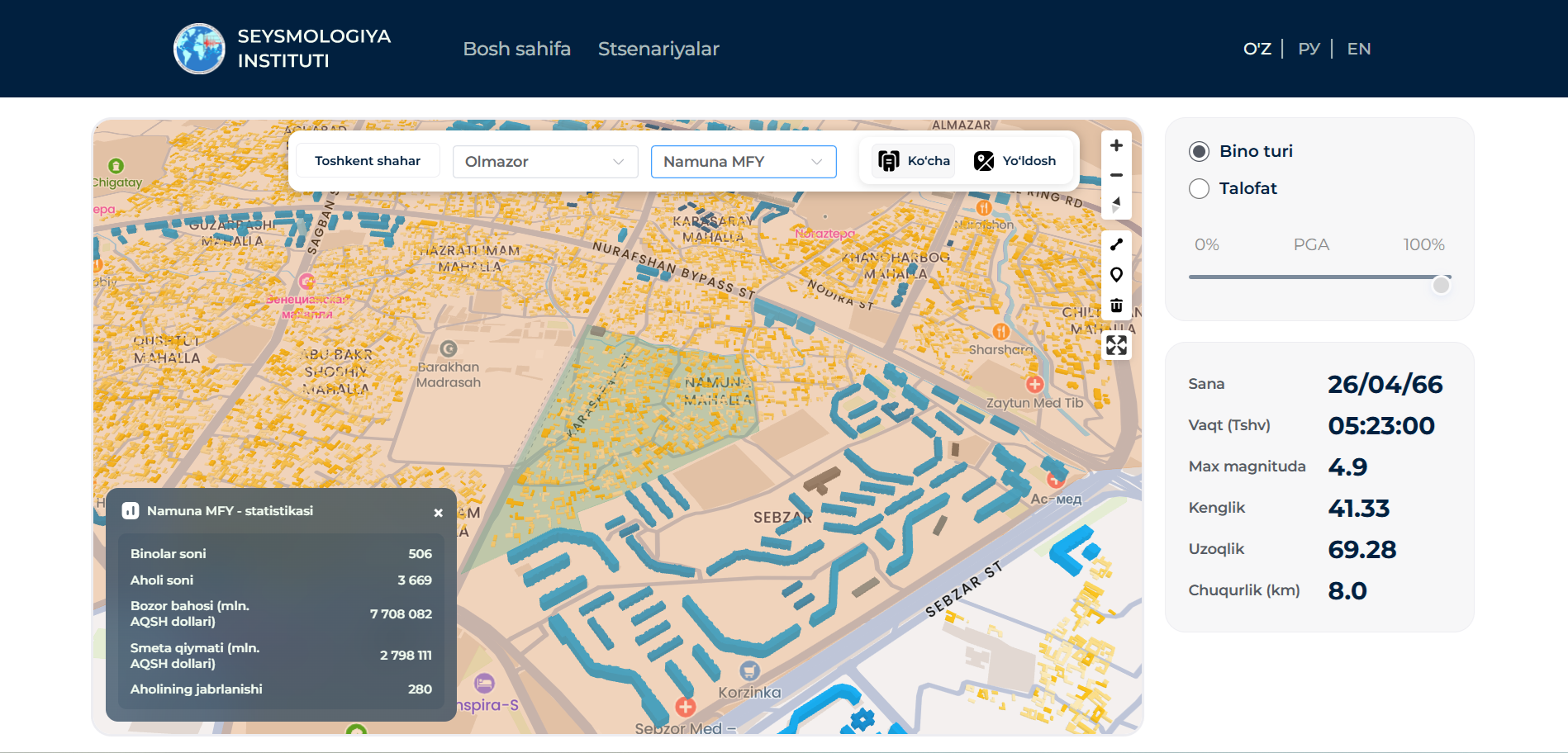The image size is (1568, 753).
Task: Switch map to Ko'cha street view
Action: point(914,161)
